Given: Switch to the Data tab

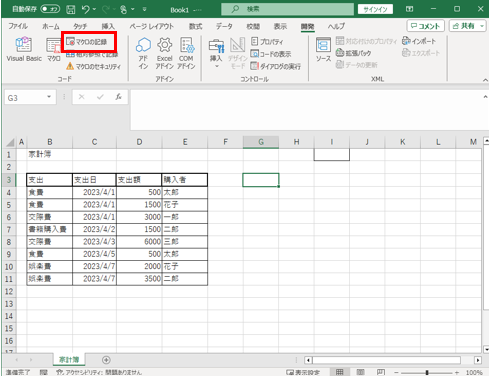Looking at the screenshot, I should (224, 26).
